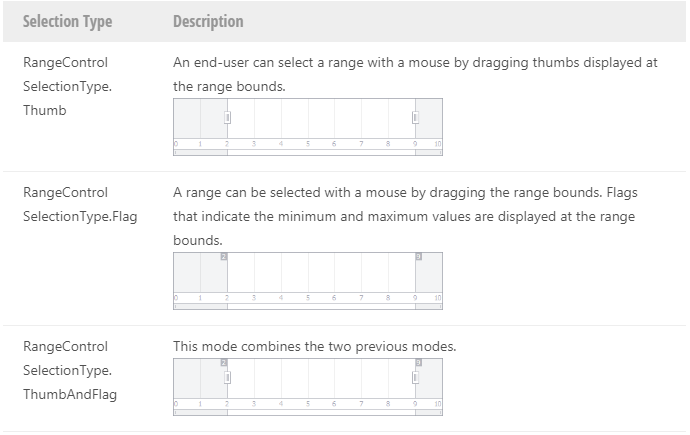Click right thumb in Thumb mode range control
690x435 pixels.
(415, 118)
